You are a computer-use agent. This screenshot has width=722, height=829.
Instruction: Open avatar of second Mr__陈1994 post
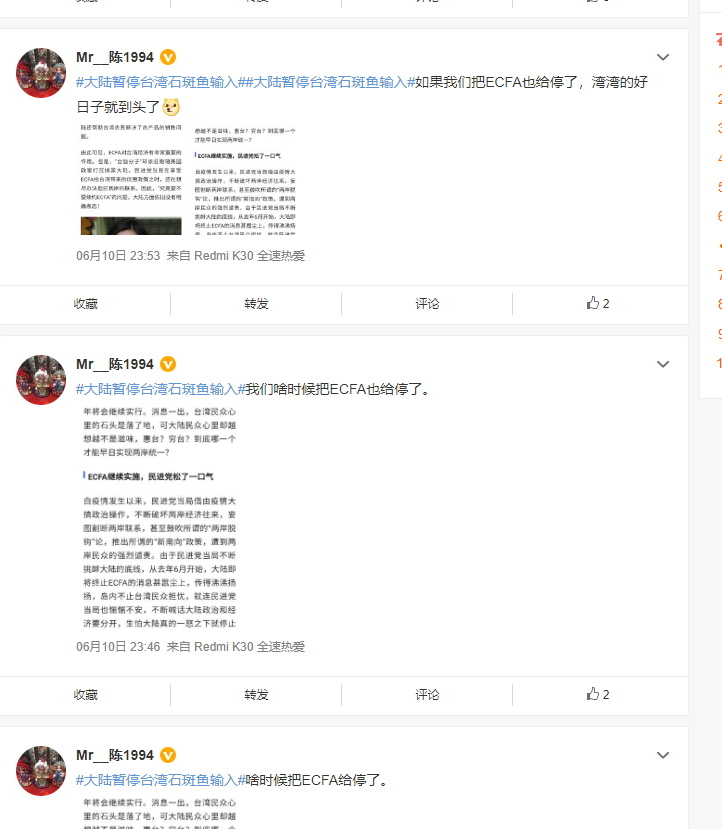(x=41, y=380)
